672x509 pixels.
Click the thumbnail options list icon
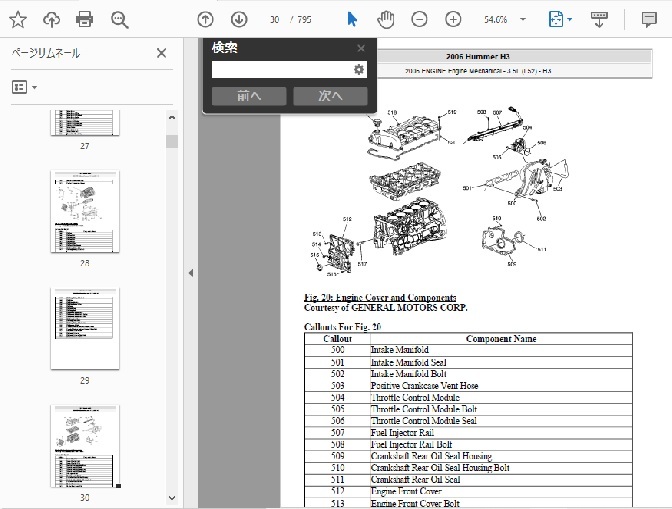click(19, 87)
